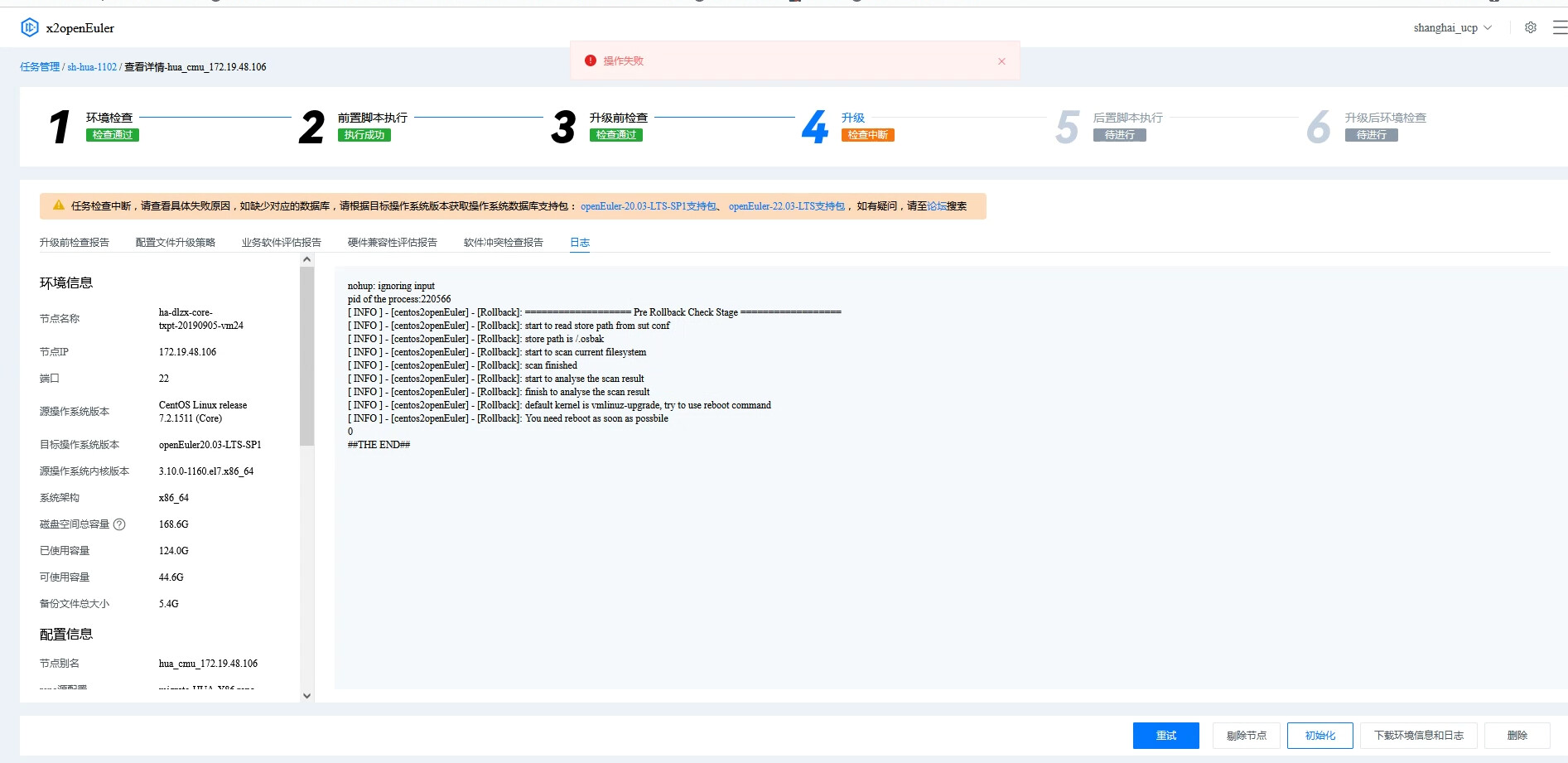The width and height of the screenshot is (1568, 763).
Task: Open the settings gear icon
Action: (1531, 27)
